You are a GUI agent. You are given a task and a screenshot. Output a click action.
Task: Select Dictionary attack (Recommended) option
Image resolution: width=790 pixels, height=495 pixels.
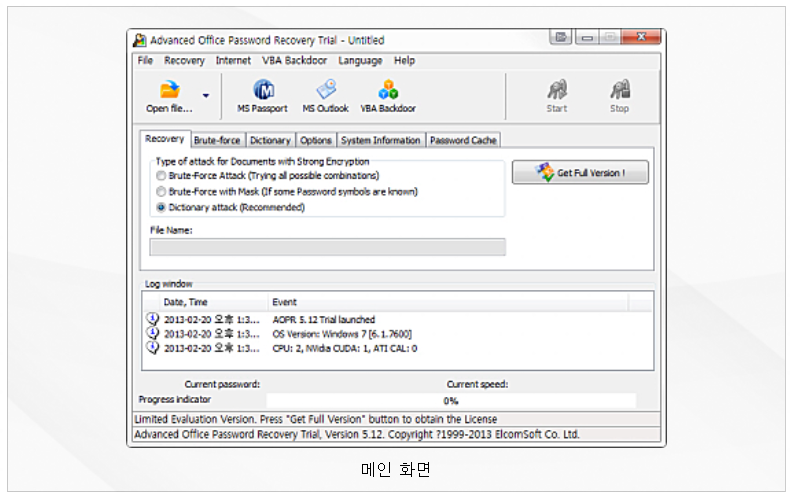pos(161,207)
